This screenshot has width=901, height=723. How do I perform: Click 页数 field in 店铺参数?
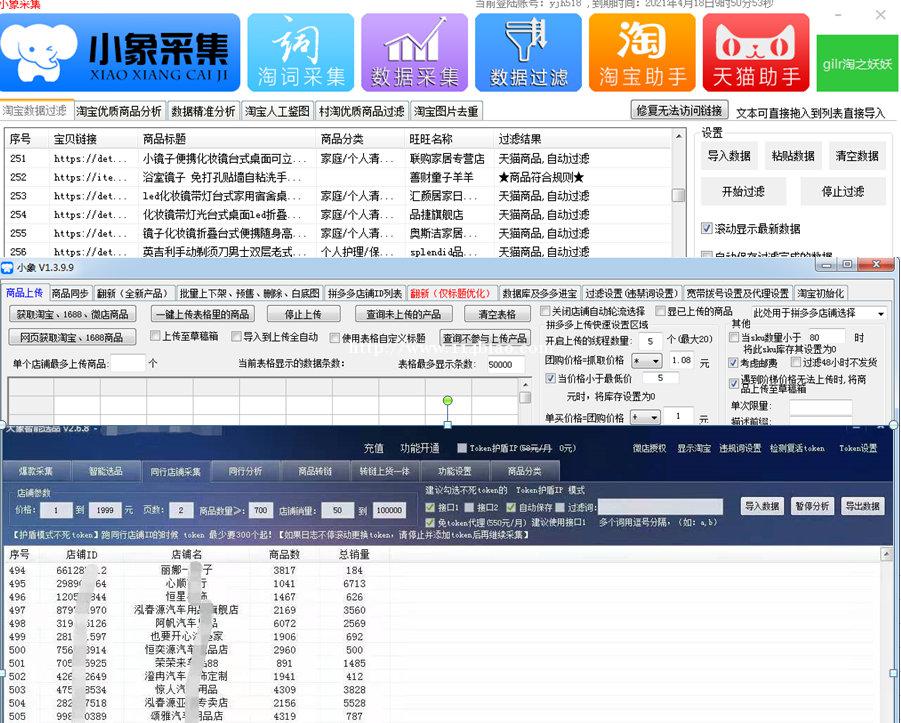point(182,510)
